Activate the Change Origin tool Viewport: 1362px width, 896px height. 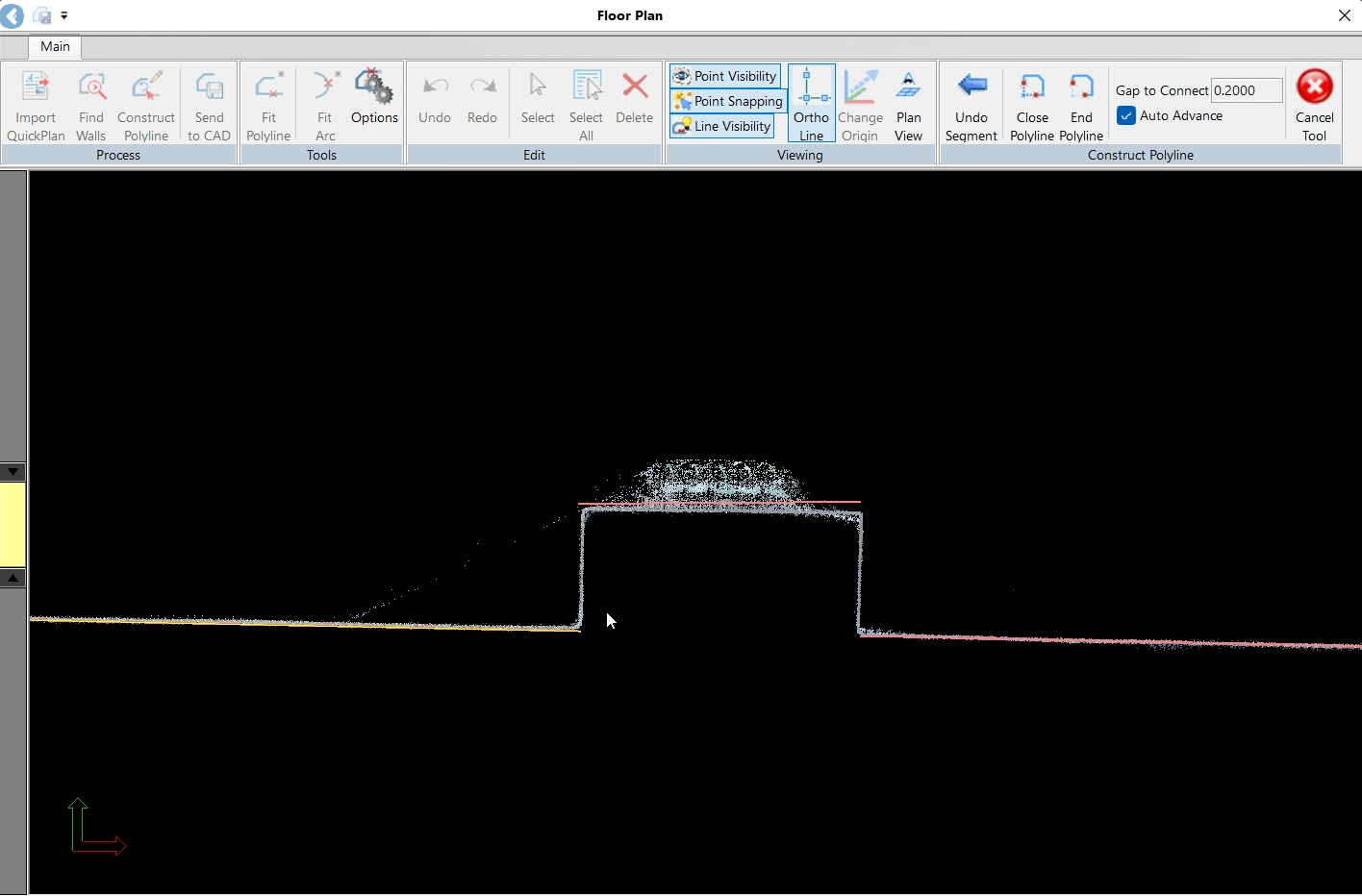click(x=860, y=104)
